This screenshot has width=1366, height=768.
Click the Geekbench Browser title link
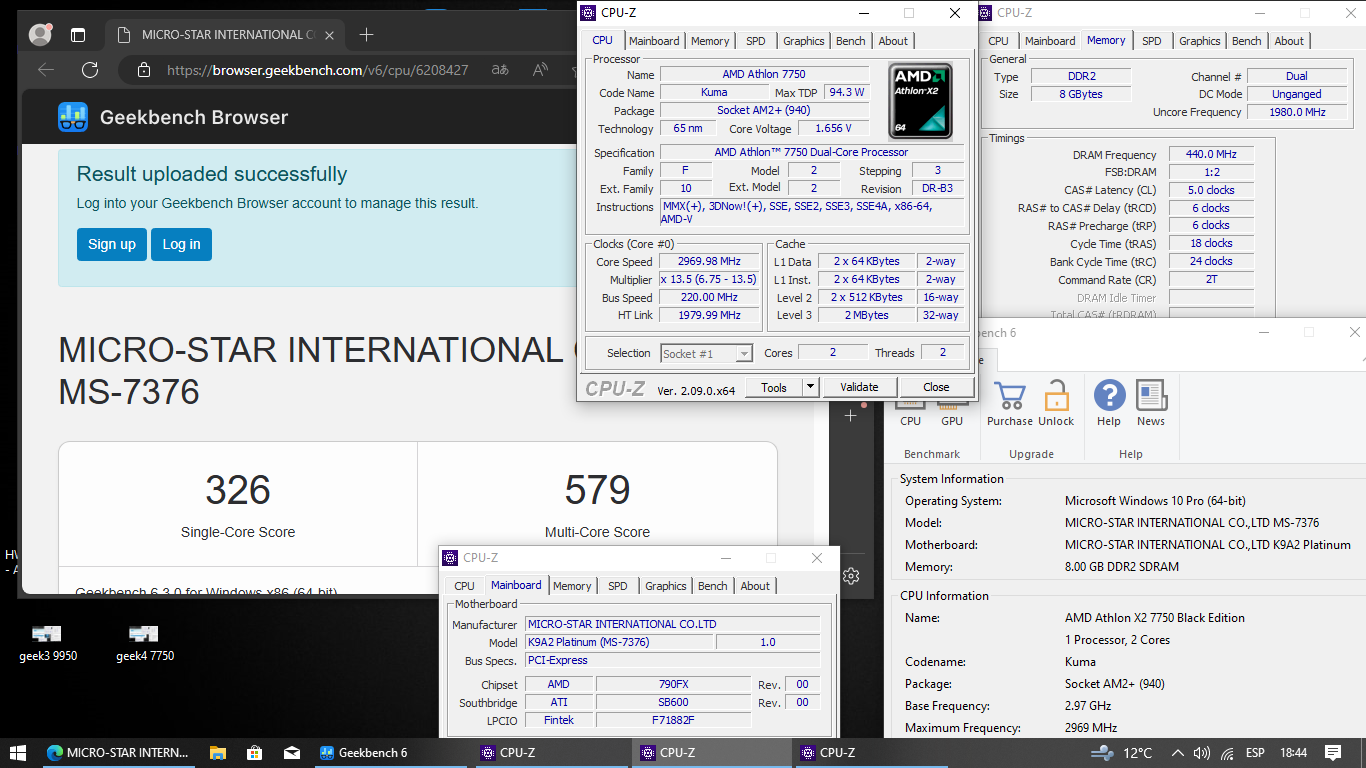coord(194,117)
